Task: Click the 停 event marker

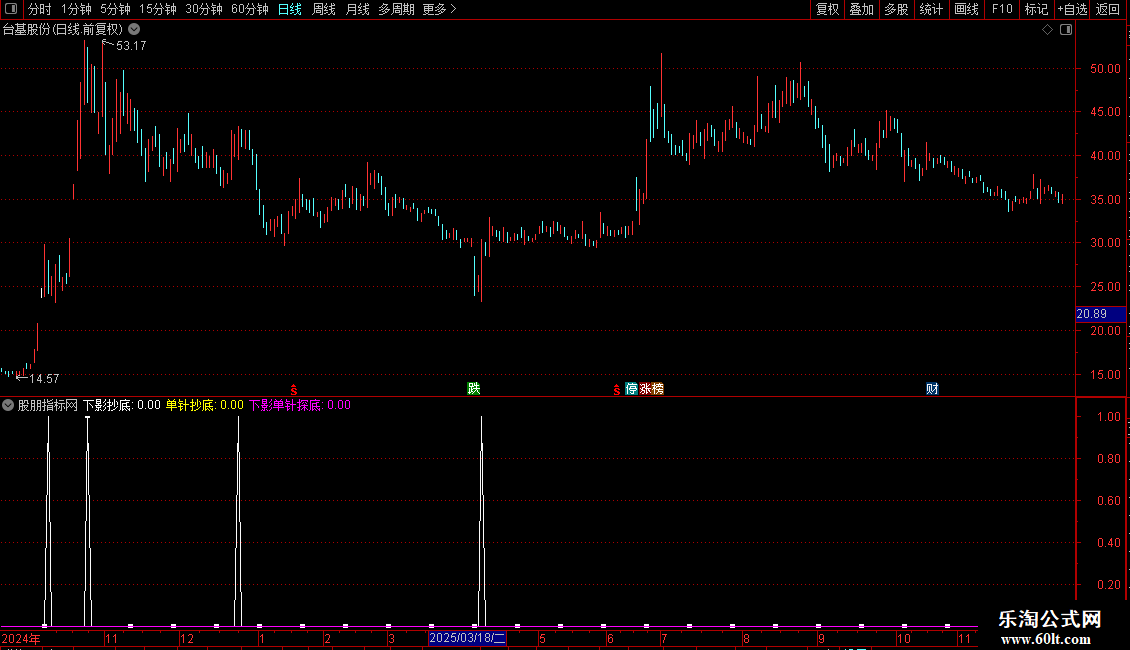Action: click(x=631, y=388)
